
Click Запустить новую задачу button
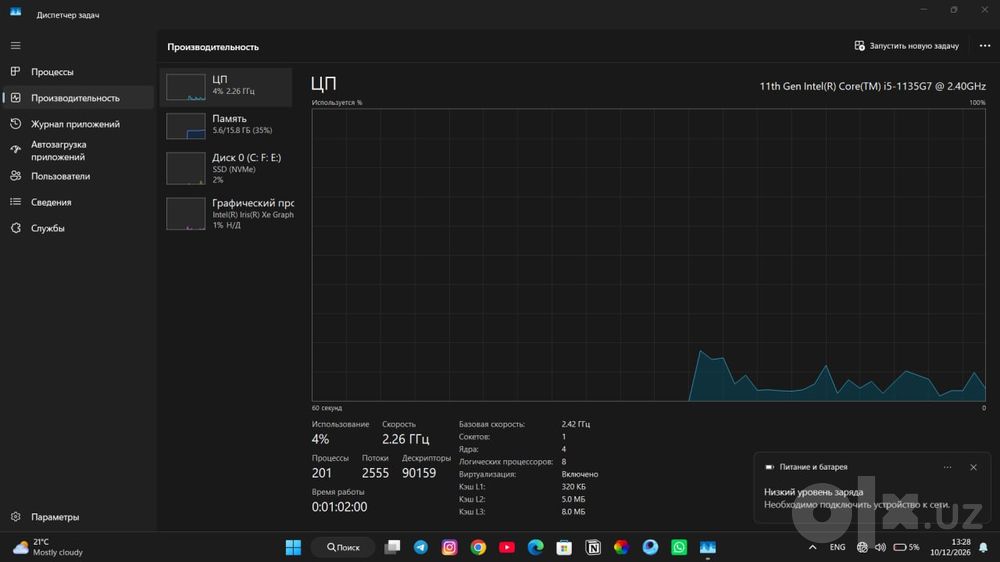pyautogui.click(x=906, y=46)
